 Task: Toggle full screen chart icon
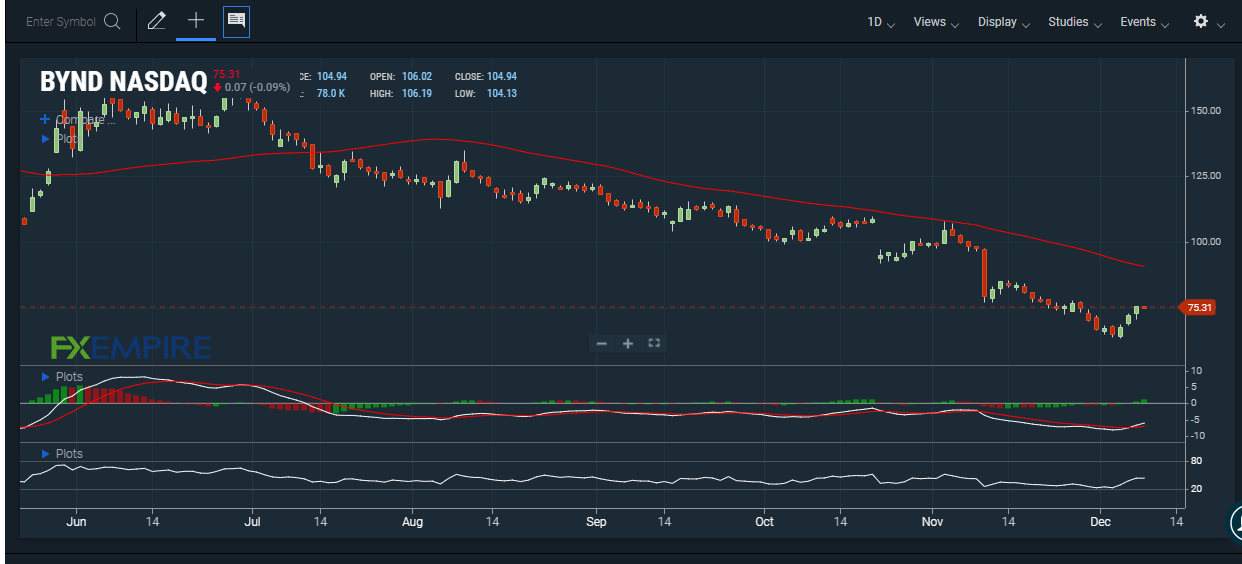pyautogui.click(x=654, y=343)
